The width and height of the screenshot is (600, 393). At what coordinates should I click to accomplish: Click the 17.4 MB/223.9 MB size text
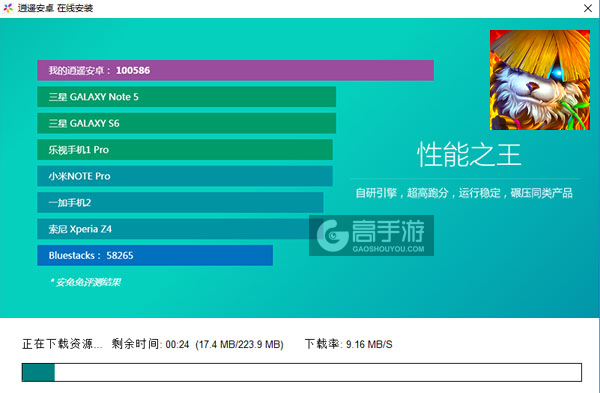pyautogui.click(x=240, y=345)
